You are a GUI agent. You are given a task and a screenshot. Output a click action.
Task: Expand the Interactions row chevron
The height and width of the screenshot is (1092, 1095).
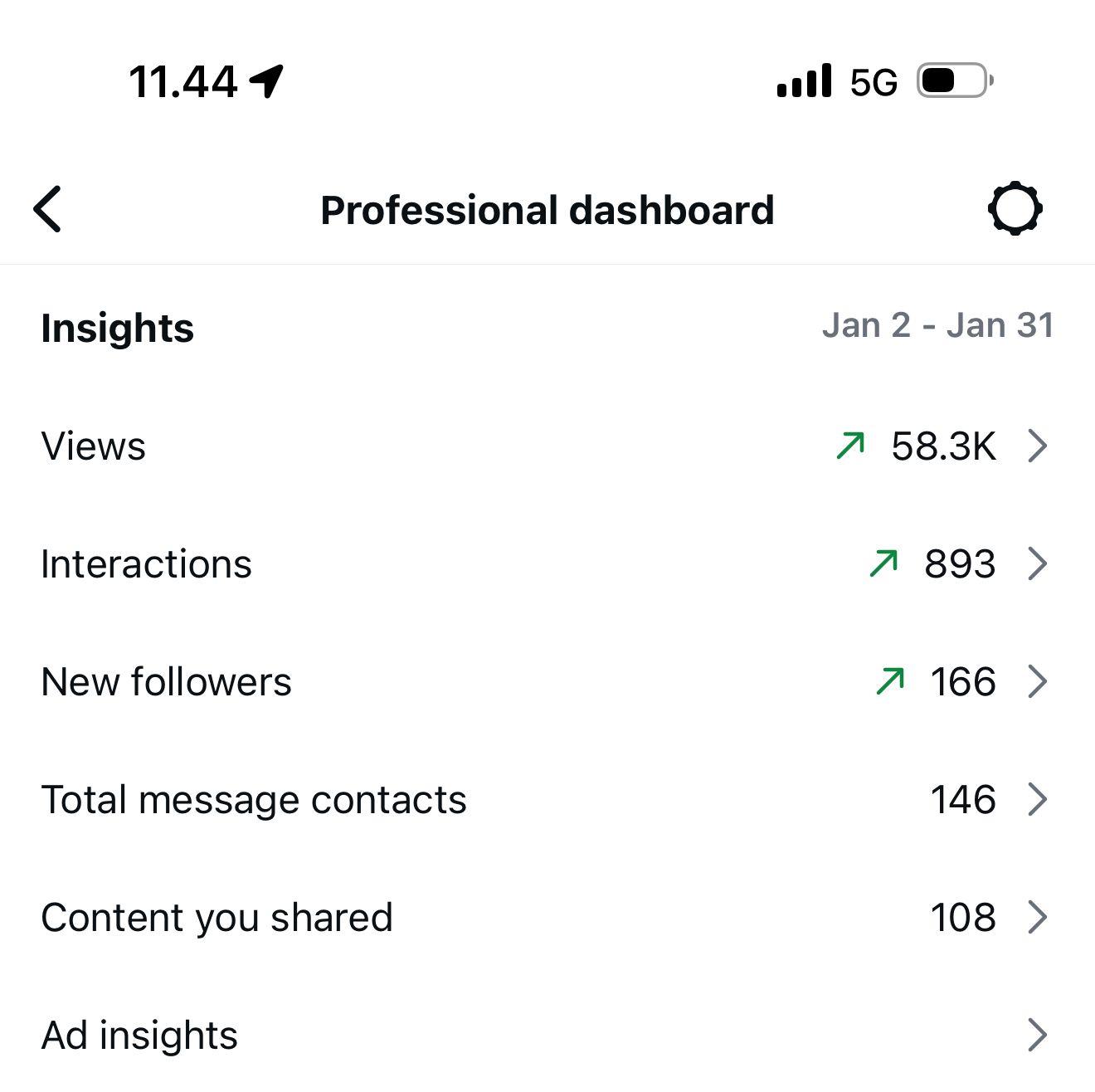pos(1037,563)
